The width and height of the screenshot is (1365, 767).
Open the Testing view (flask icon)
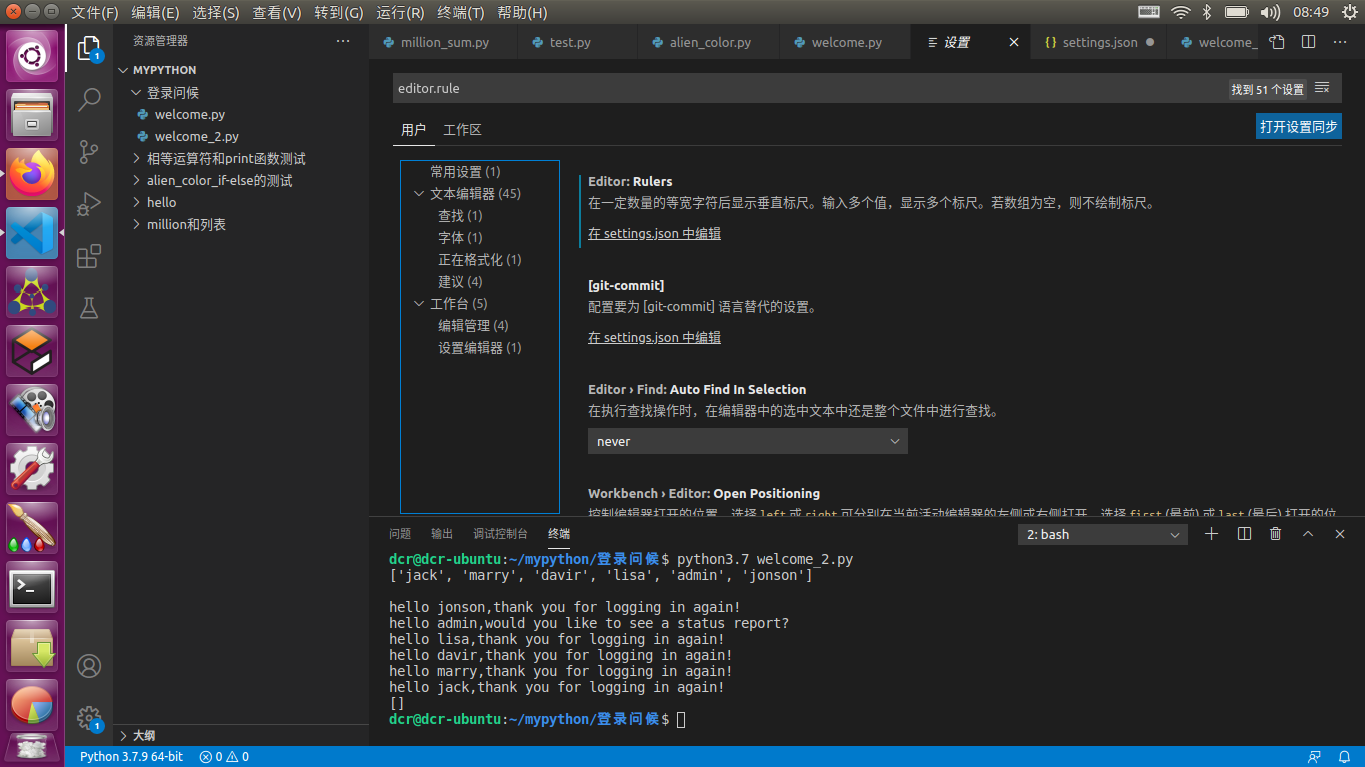tap(89, 309)
